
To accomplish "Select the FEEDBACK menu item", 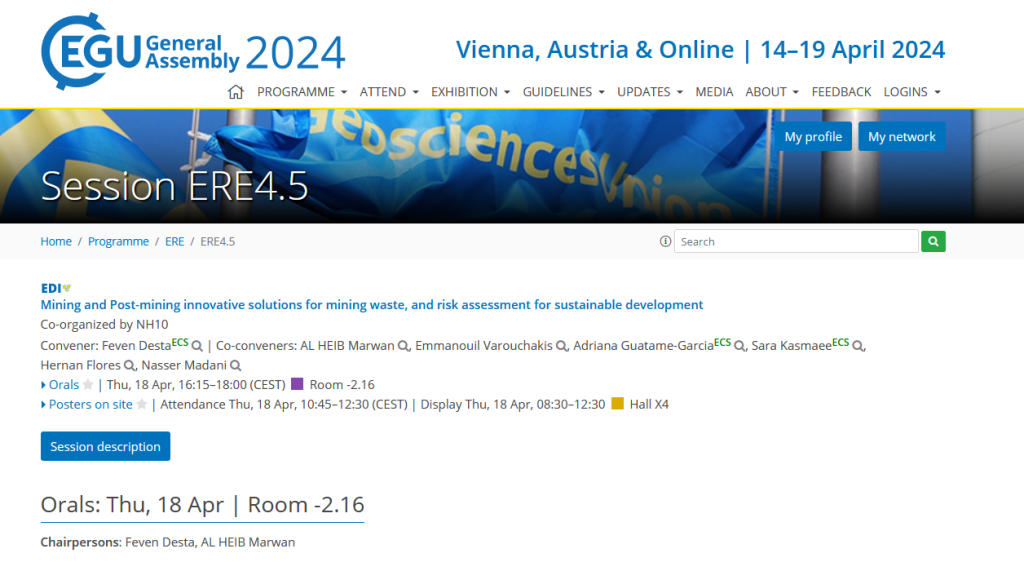I will tap(841, 92).
